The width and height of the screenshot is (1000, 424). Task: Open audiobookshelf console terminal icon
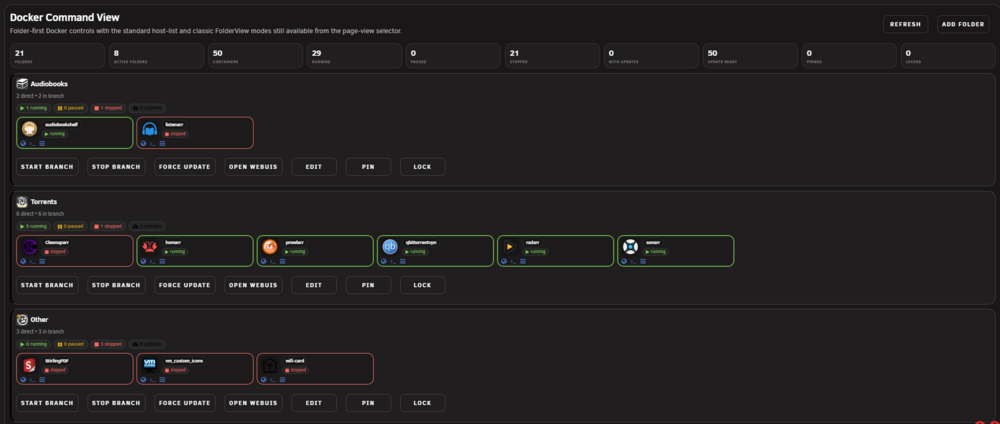pos(32,143)
